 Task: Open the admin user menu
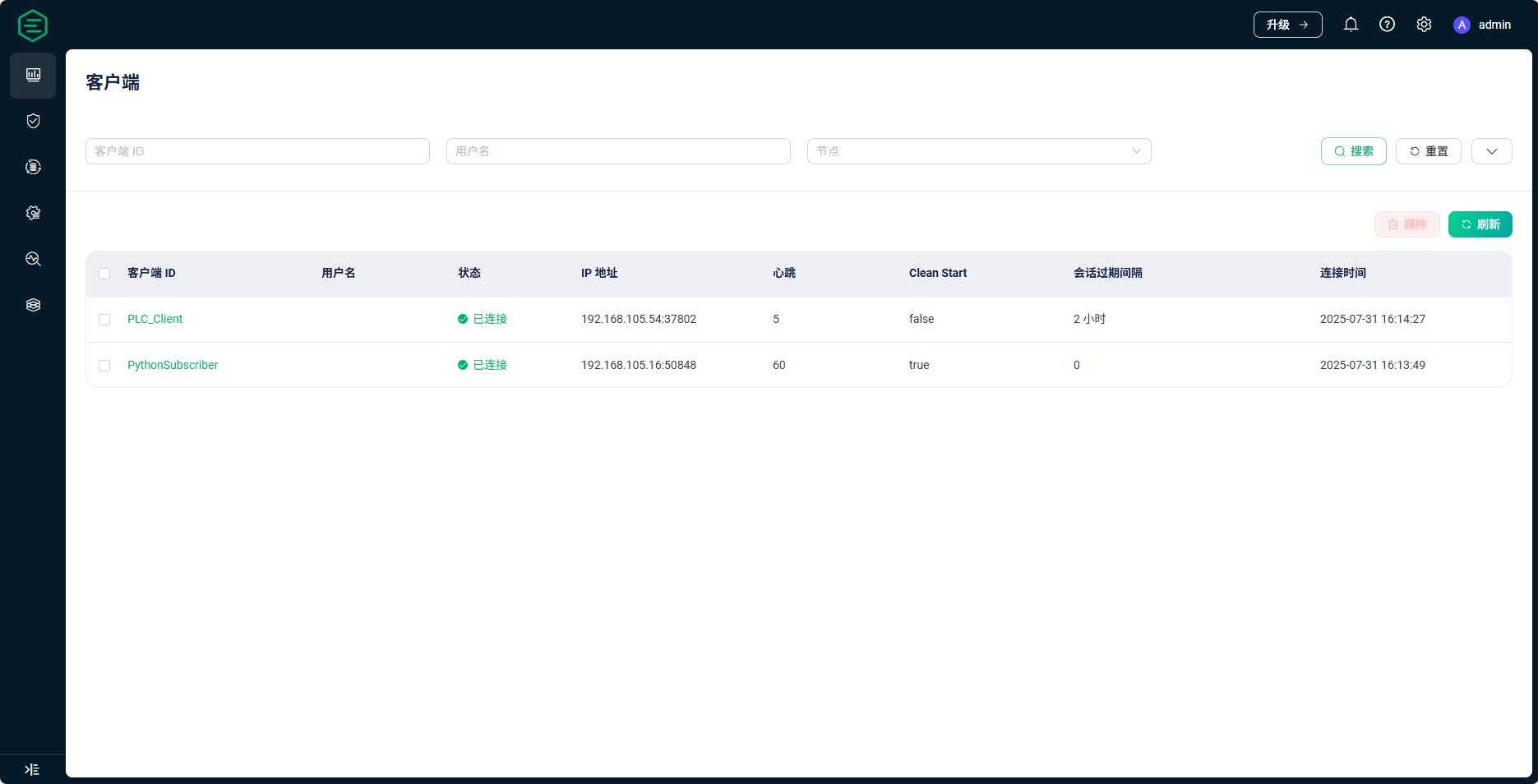(1482, 25)
